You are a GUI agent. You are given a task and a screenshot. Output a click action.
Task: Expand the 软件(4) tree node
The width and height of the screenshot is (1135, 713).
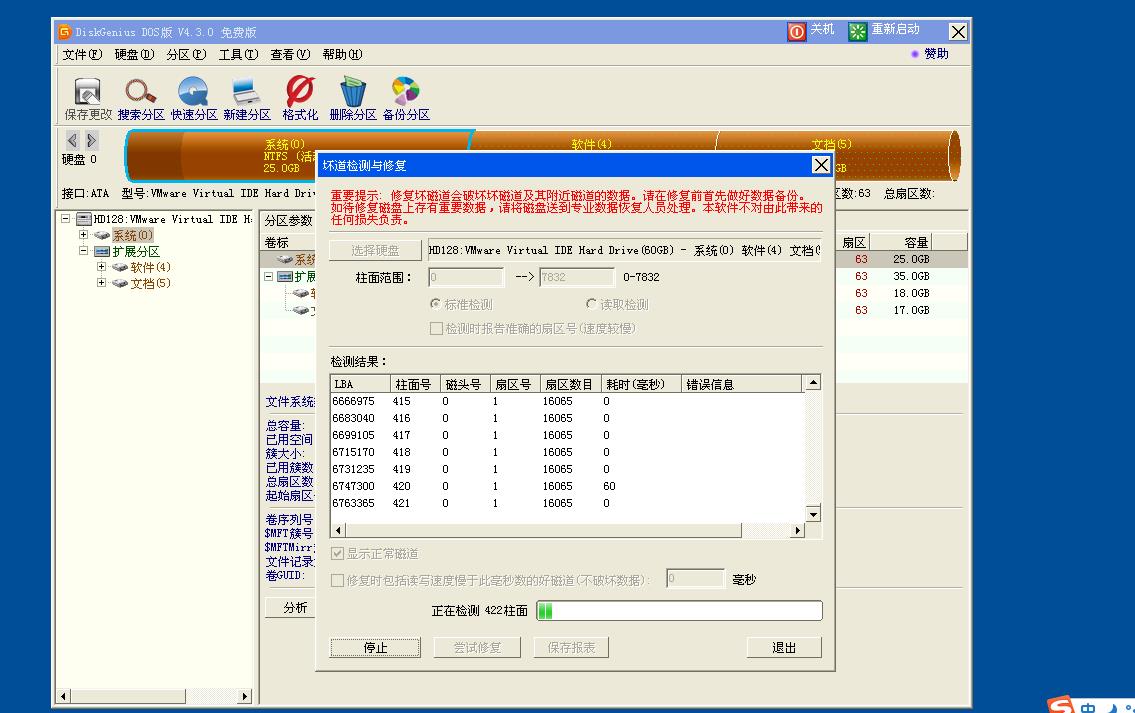(101, 266)
